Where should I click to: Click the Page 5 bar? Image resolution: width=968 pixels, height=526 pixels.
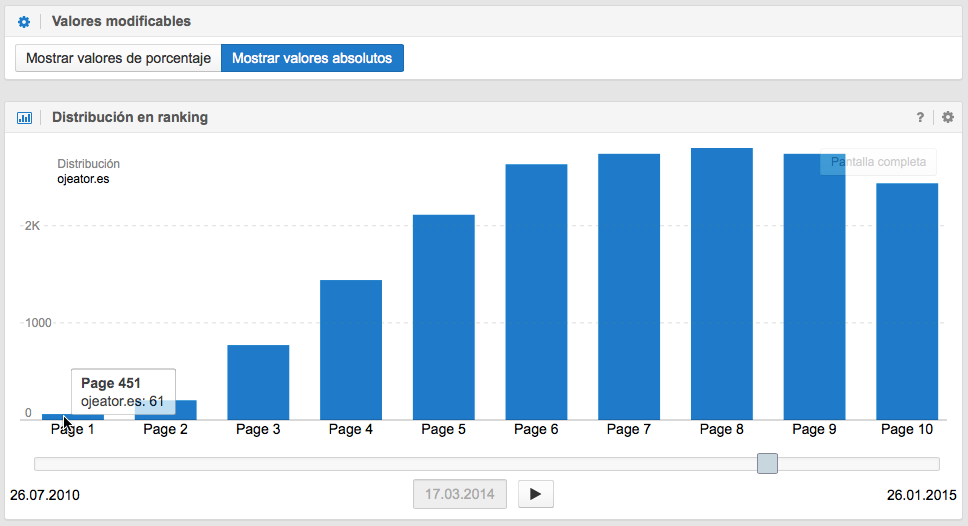tap(444, 317)
